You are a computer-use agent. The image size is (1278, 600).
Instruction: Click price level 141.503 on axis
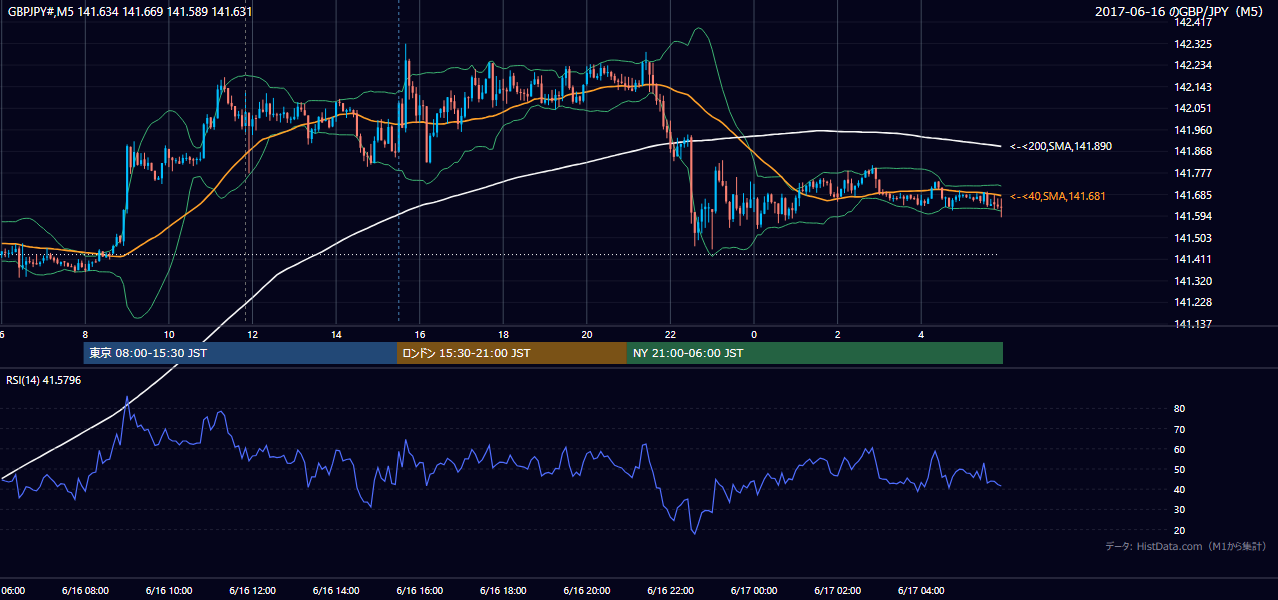pos(1193,238)
